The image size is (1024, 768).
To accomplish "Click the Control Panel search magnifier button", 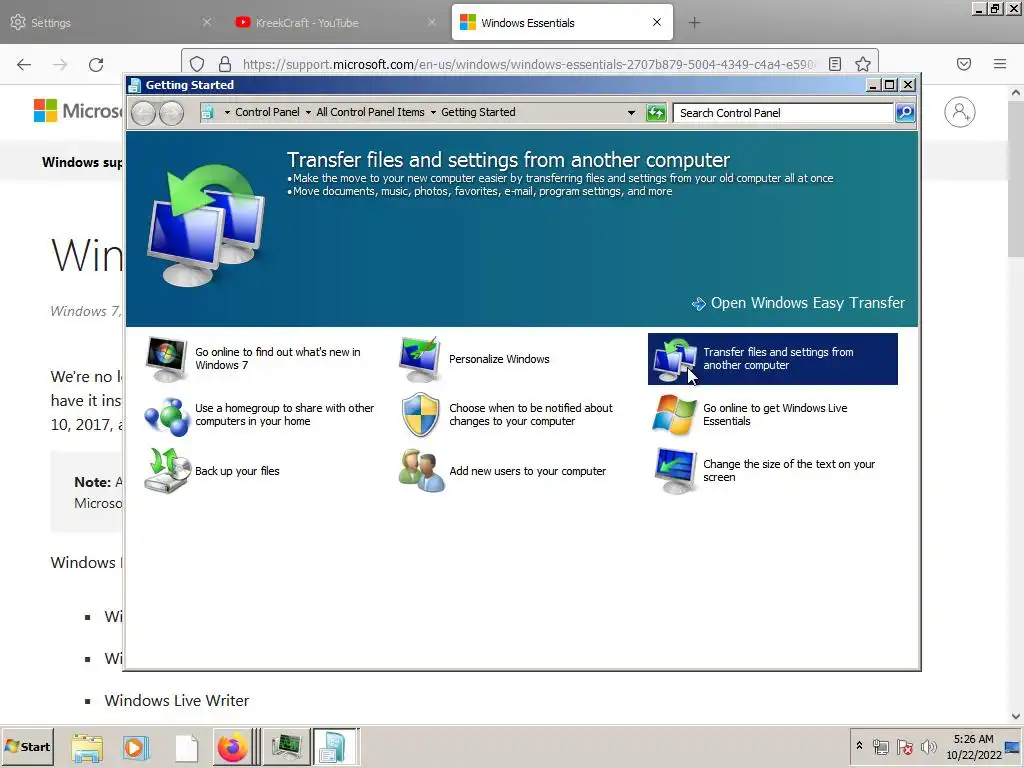I will tap(904, 113).
